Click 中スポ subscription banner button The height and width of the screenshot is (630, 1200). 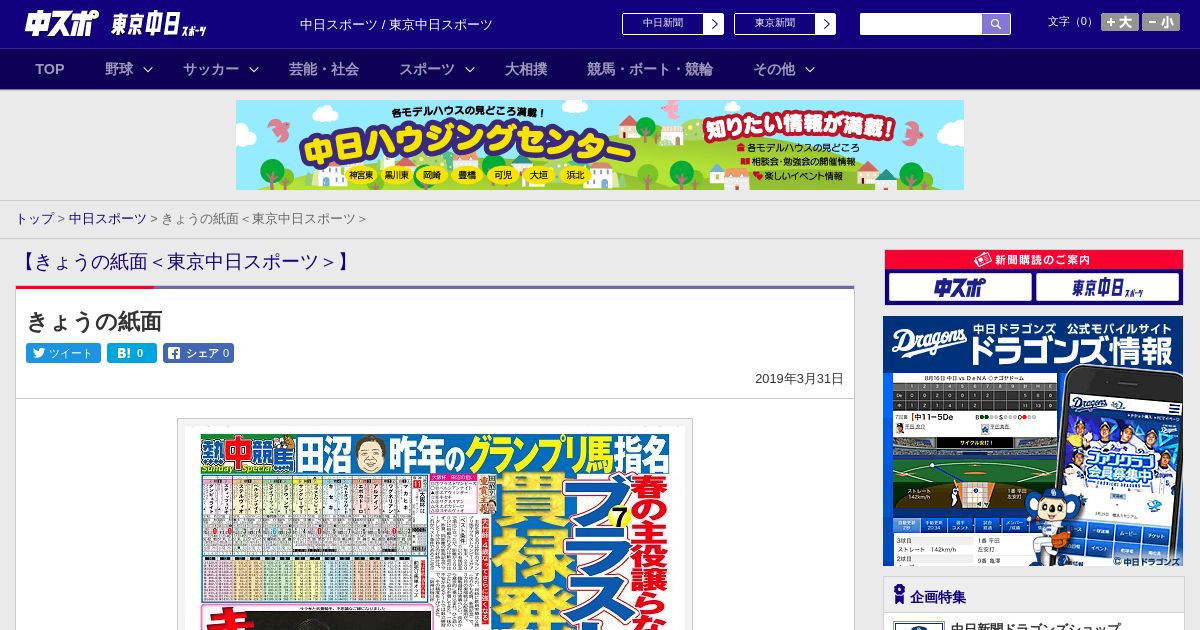coord(960,288)
